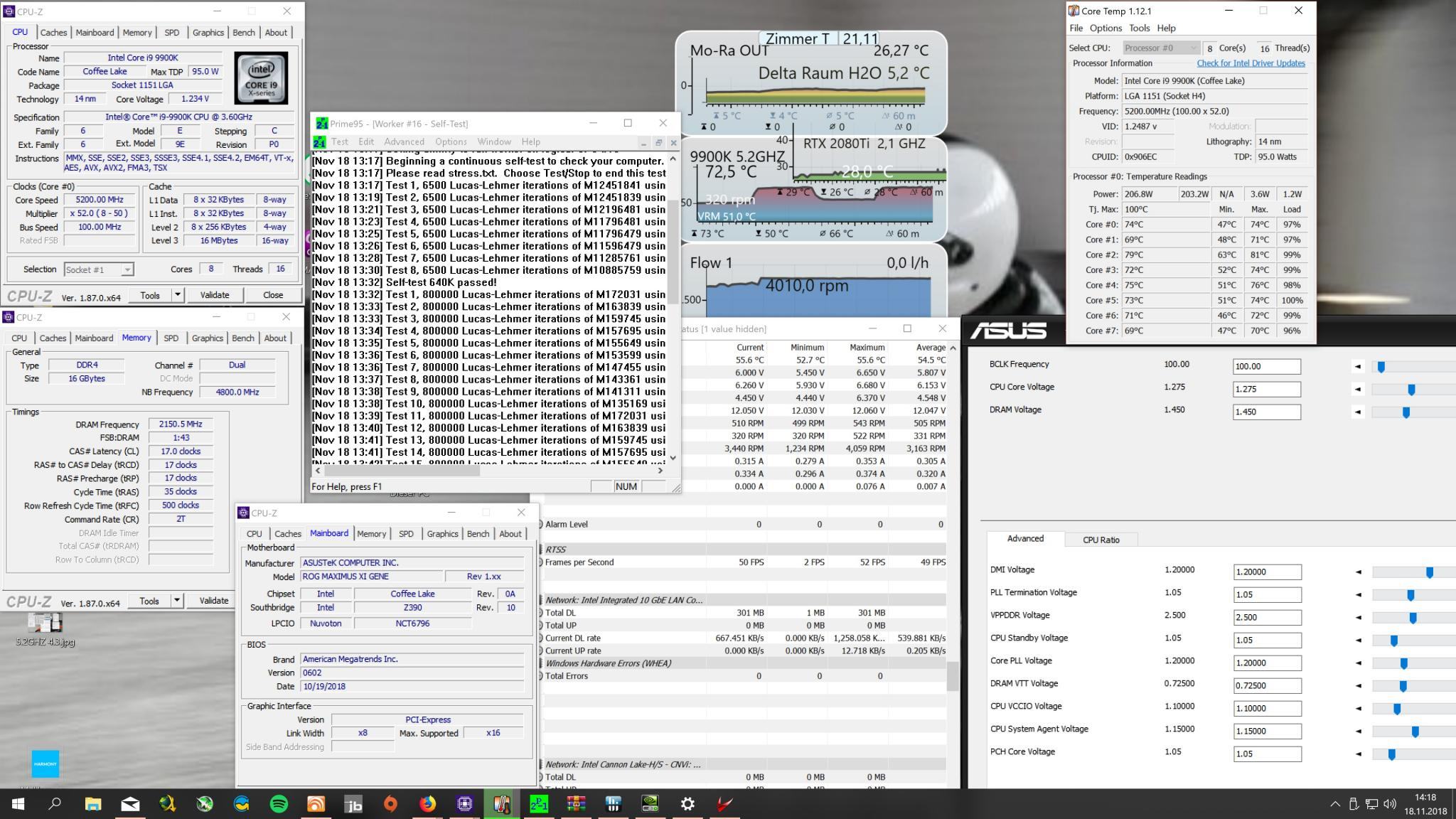Image resolution: width=1456 pixels, height=819 pixels.
Task: Open File Explorer from the taskbar
Action: coord(93,804)
